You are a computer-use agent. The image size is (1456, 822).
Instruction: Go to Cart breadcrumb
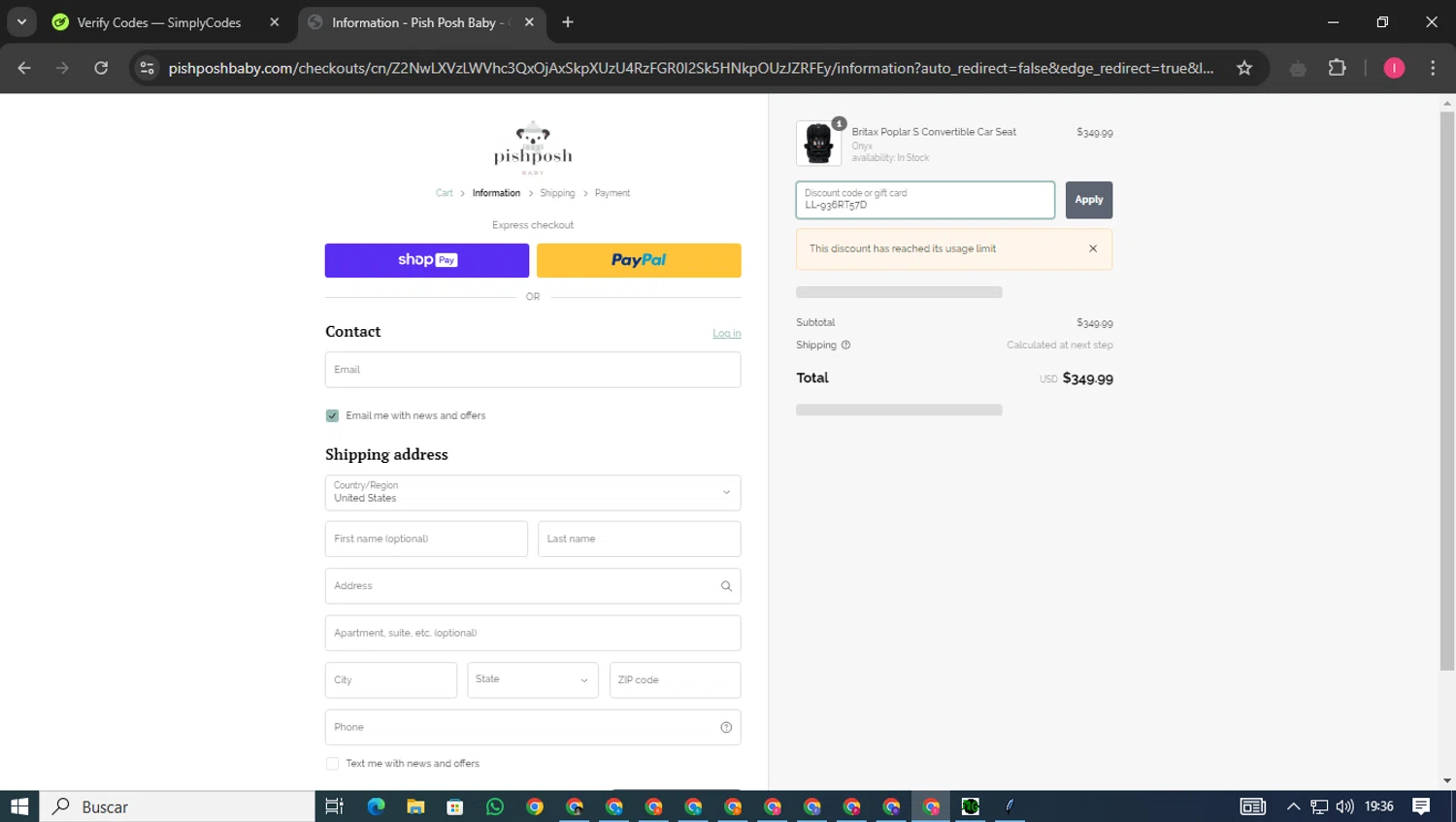point(445,193)
